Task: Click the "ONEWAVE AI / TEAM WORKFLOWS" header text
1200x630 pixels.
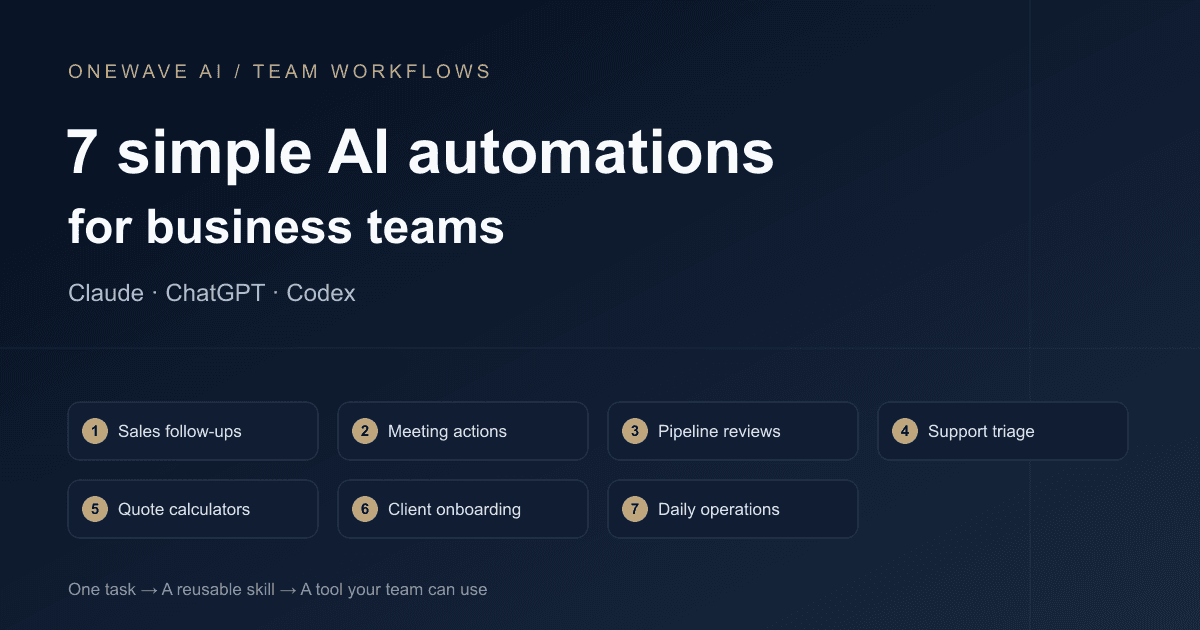Action: [x=280, y=72]
